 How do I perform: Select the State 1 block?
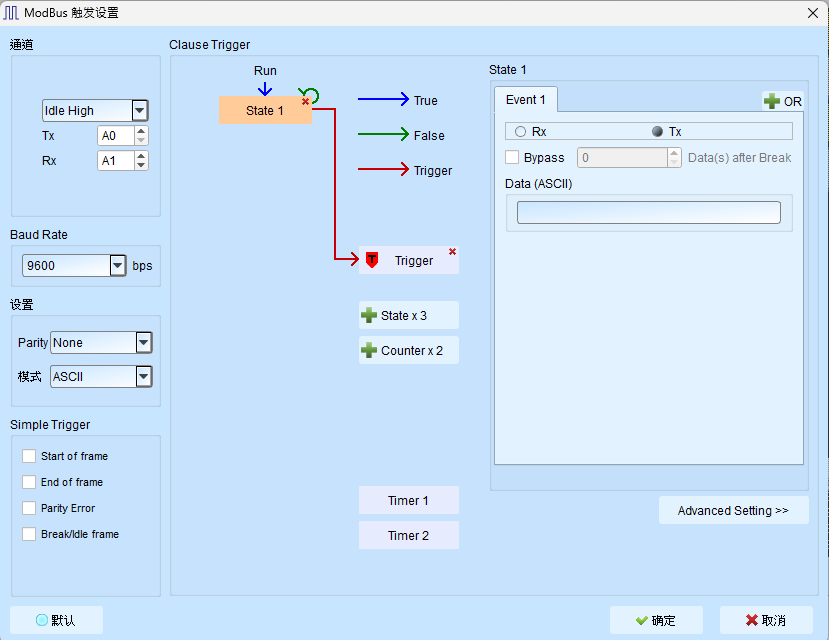(x=265, y=110)
